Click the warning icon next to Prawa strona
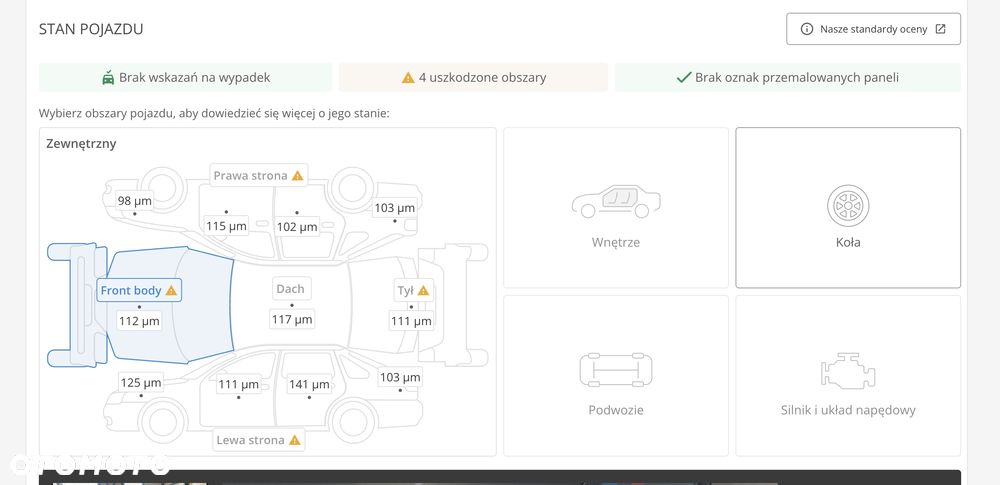 pyautogui.click(x=297, y=175)
